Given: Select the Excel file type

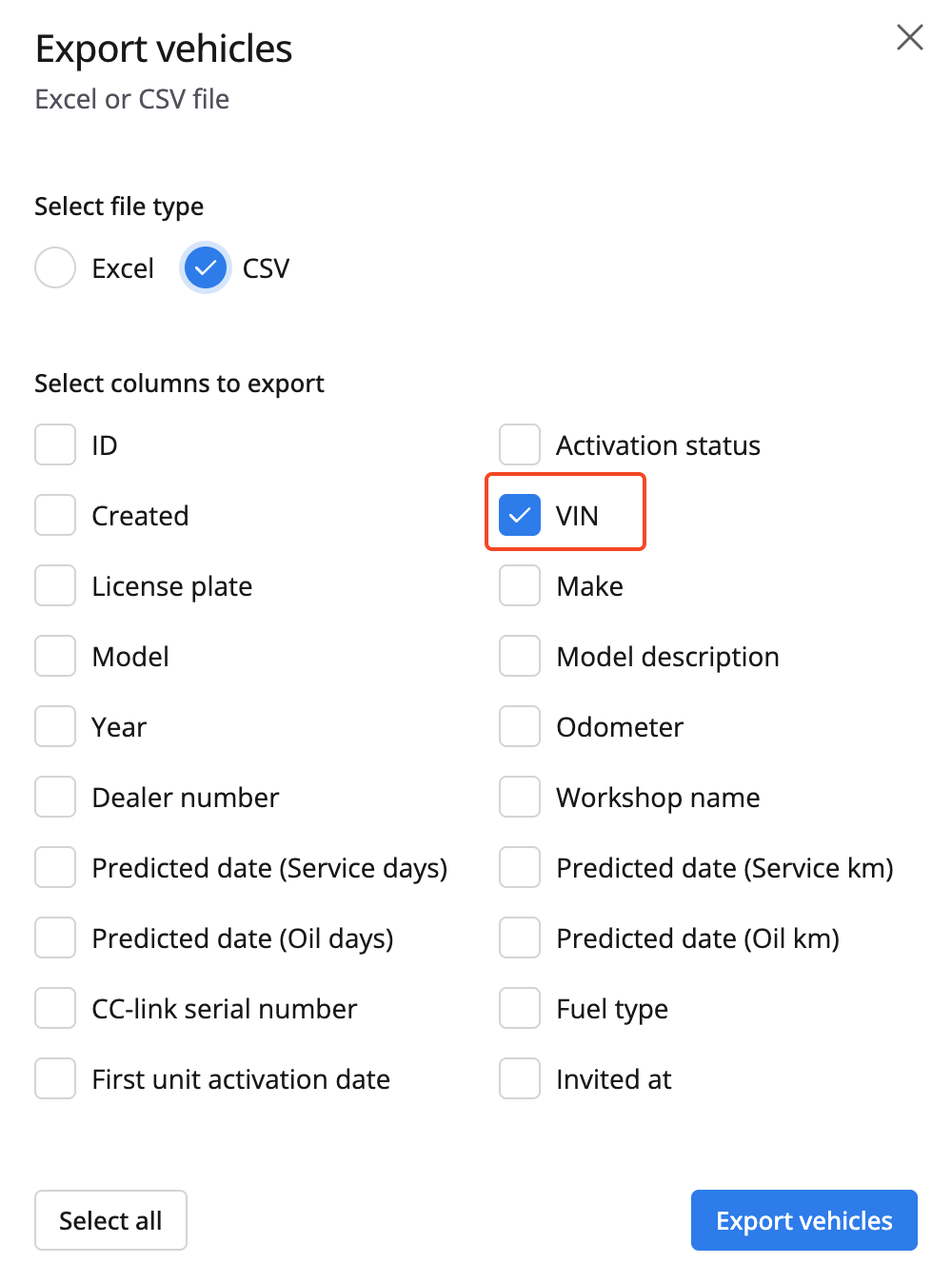Looking at the screenshot, I should tap(55, 268).
